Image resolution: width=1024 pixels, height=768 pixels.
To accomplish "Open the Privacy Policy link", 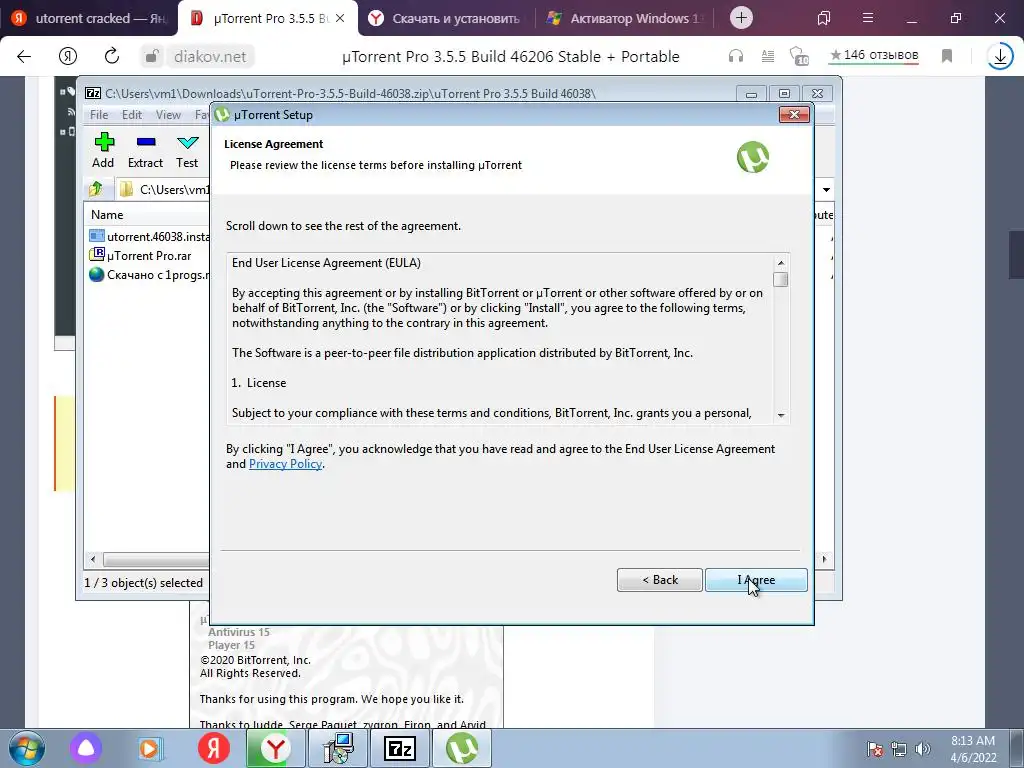I will [x=285, y=464].
